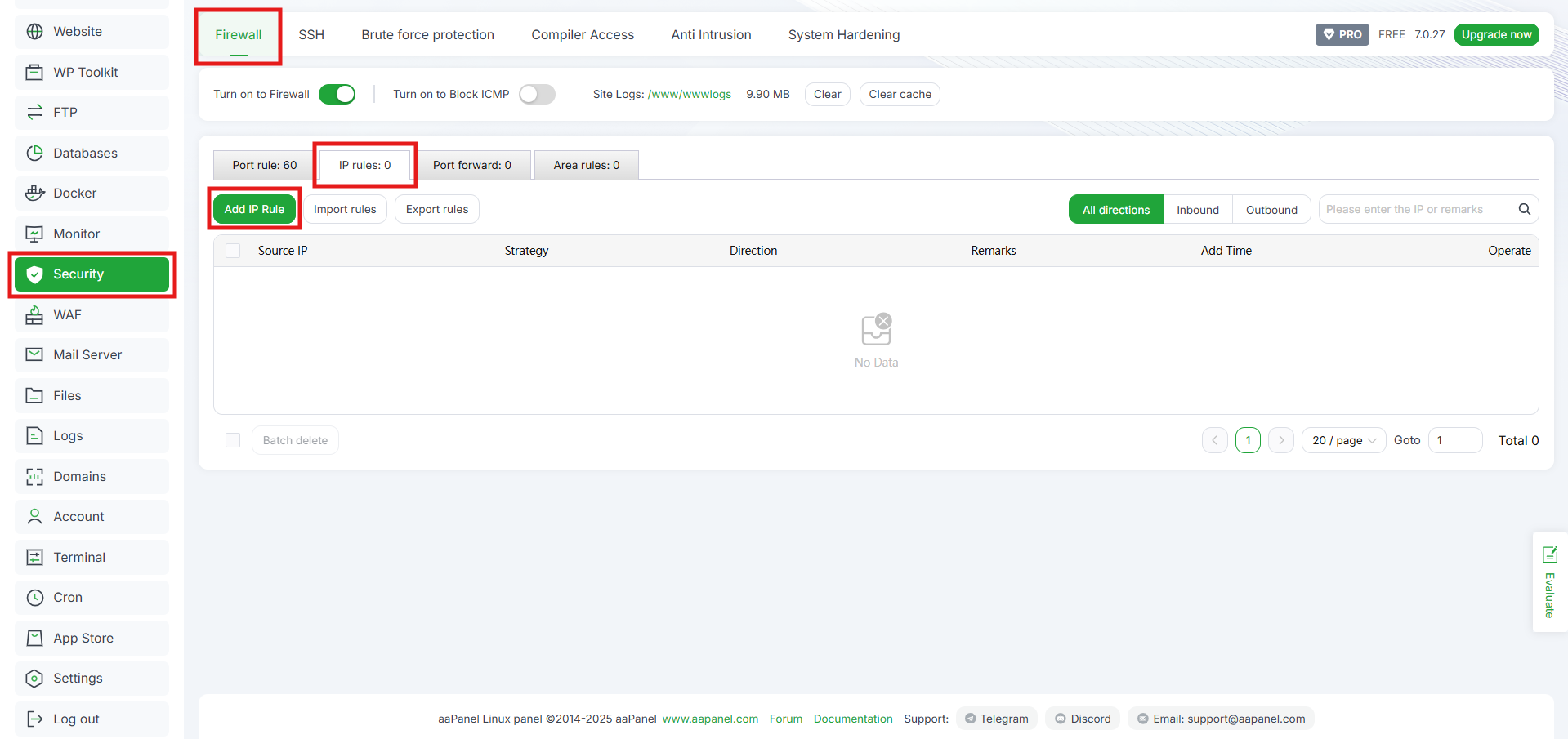
Task: Filter rules by Outbound direction
Action: pos(1271,210)
